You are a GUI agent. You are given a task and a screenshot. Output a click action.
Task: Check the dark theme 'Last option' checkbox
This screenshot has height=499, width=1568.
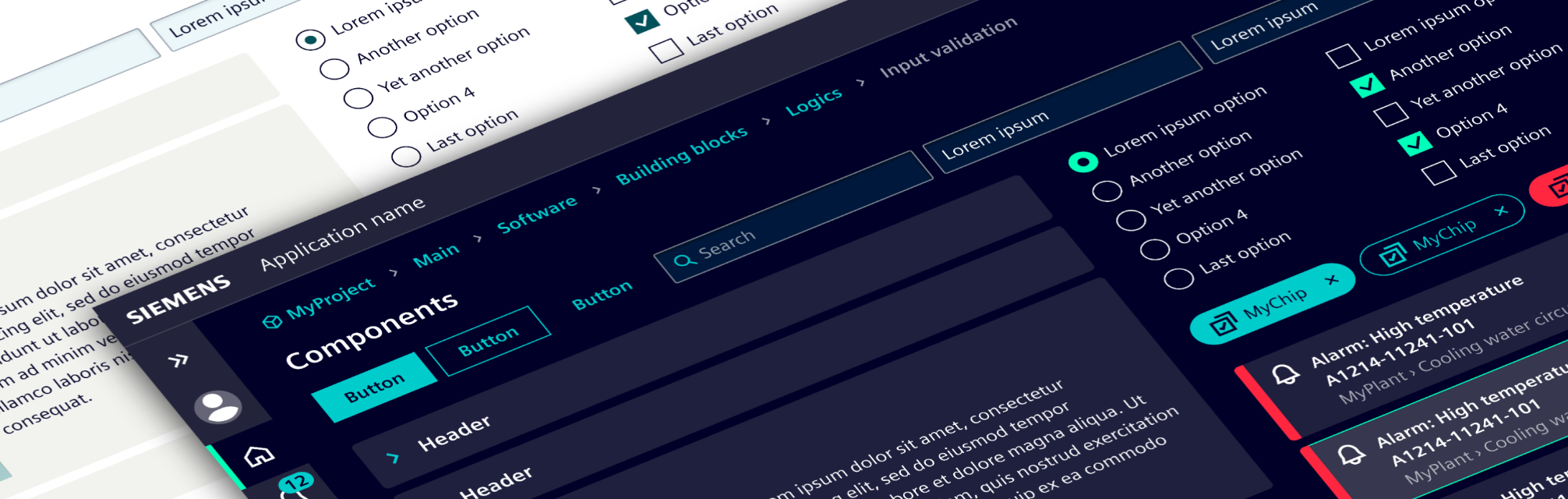[x=1439, y=172]
